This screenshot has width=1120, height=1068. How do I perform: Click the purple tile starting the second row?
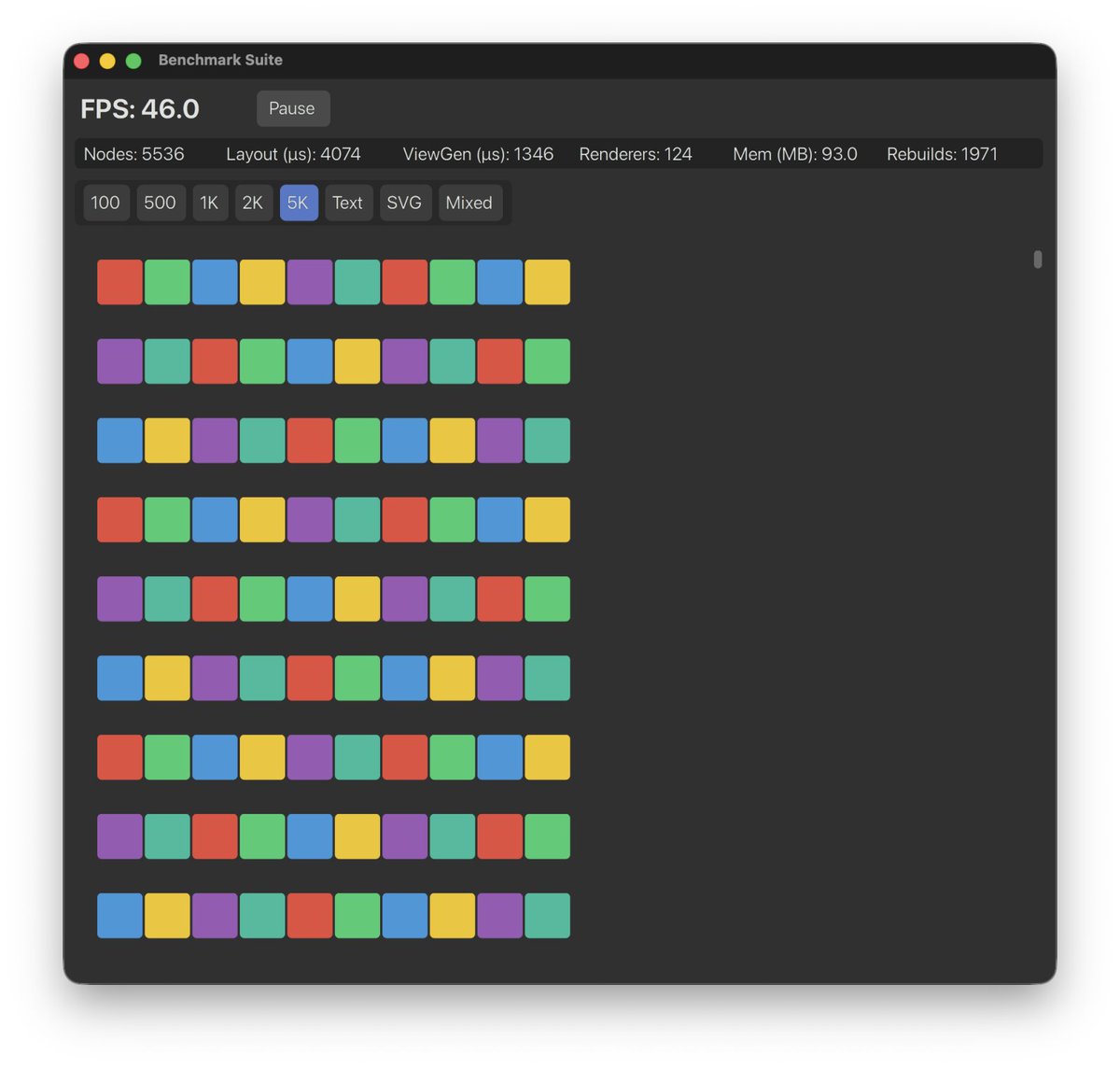point(119,359)
